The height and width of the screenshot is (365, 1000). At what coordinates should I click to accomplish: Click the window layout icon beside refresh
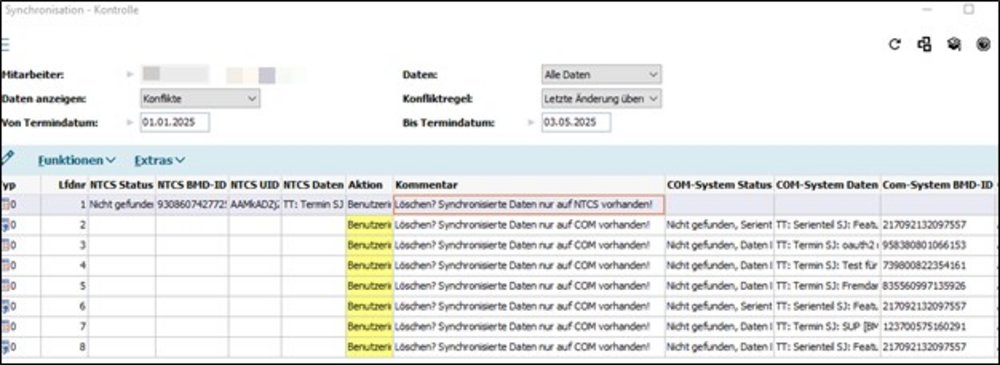924,44
